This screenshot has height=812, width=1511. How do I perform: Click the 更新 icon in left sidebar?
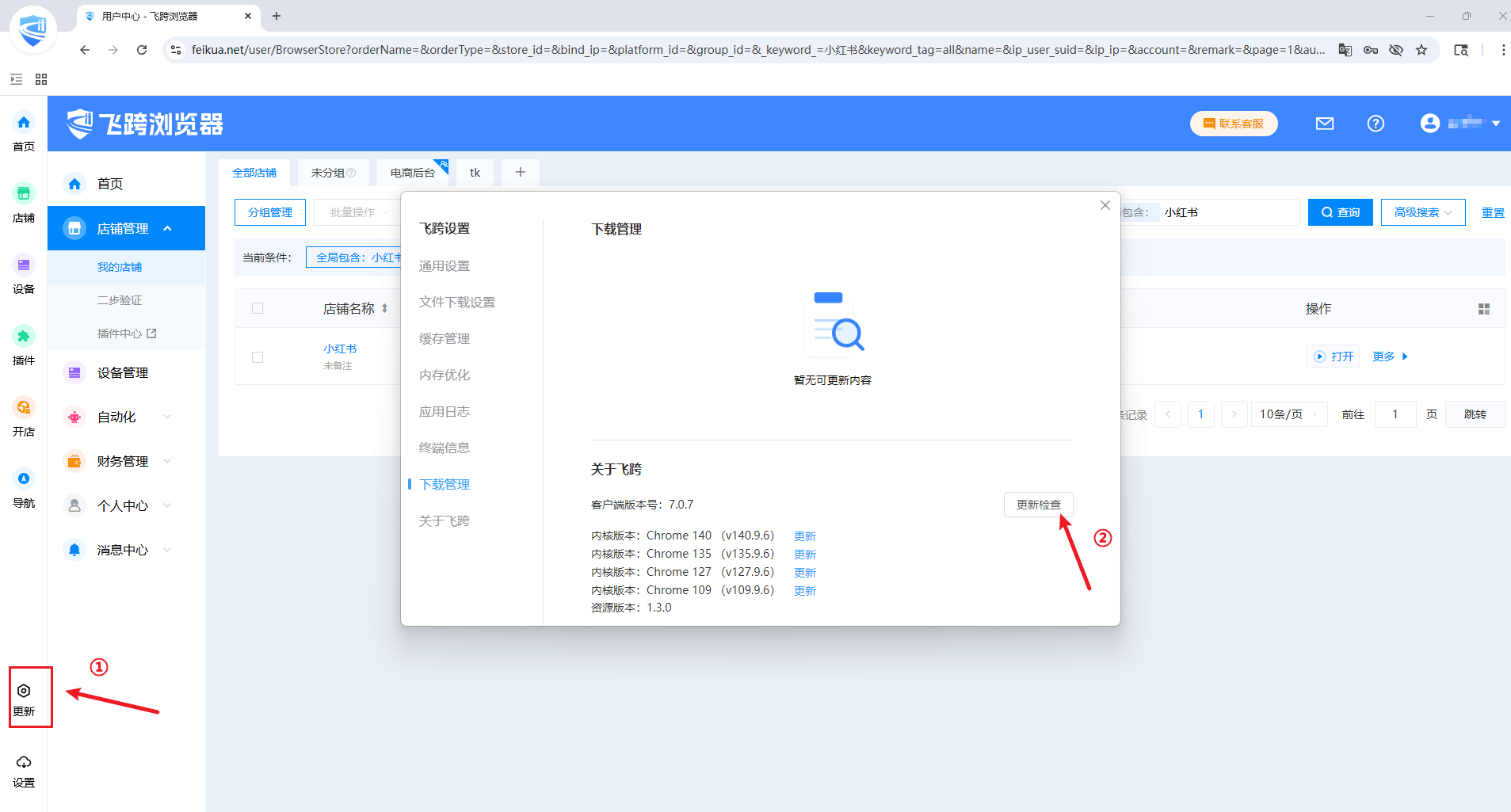coord(24,692)
